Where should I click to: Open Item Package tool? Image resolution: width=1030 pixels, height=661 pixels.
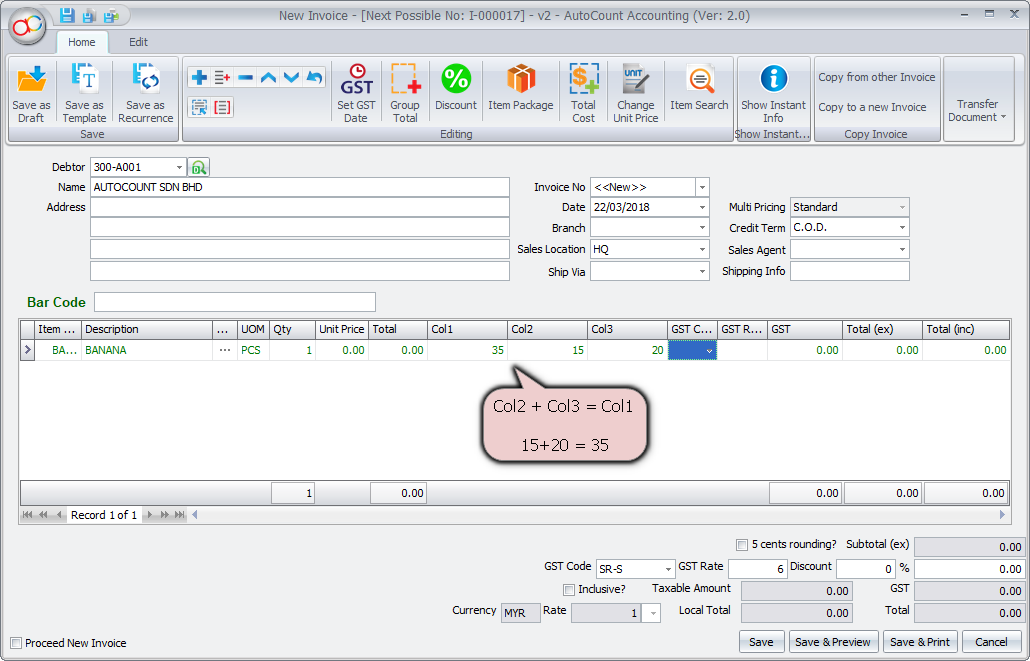(x=520, y=80)
